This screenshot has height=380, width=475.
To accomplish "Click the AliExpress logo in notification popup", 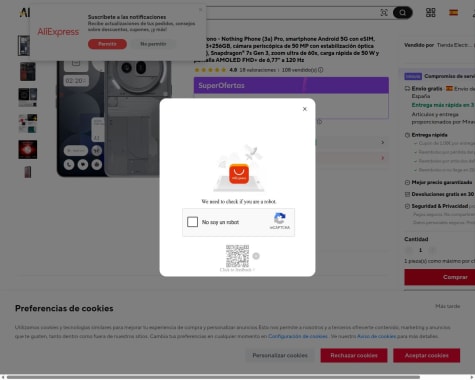I will pos(58,32).
